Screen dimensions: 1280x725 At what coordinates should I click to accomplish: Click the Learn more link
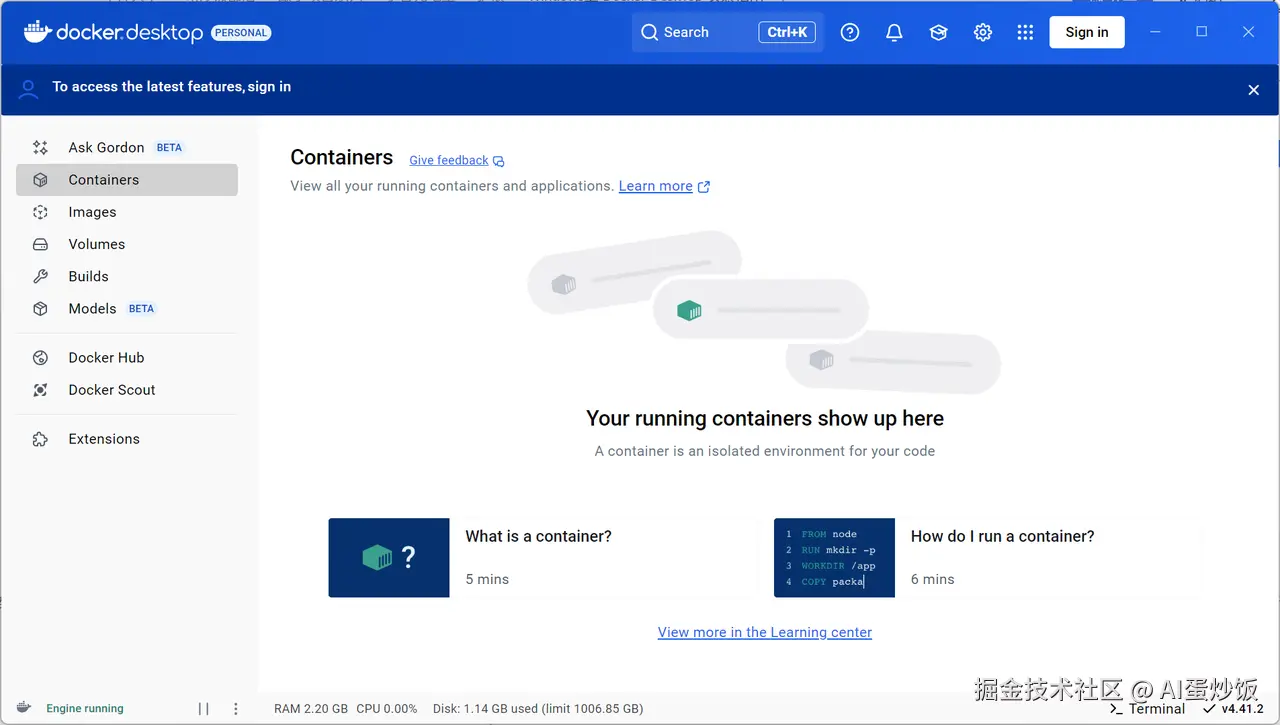[x=655, y=186]
